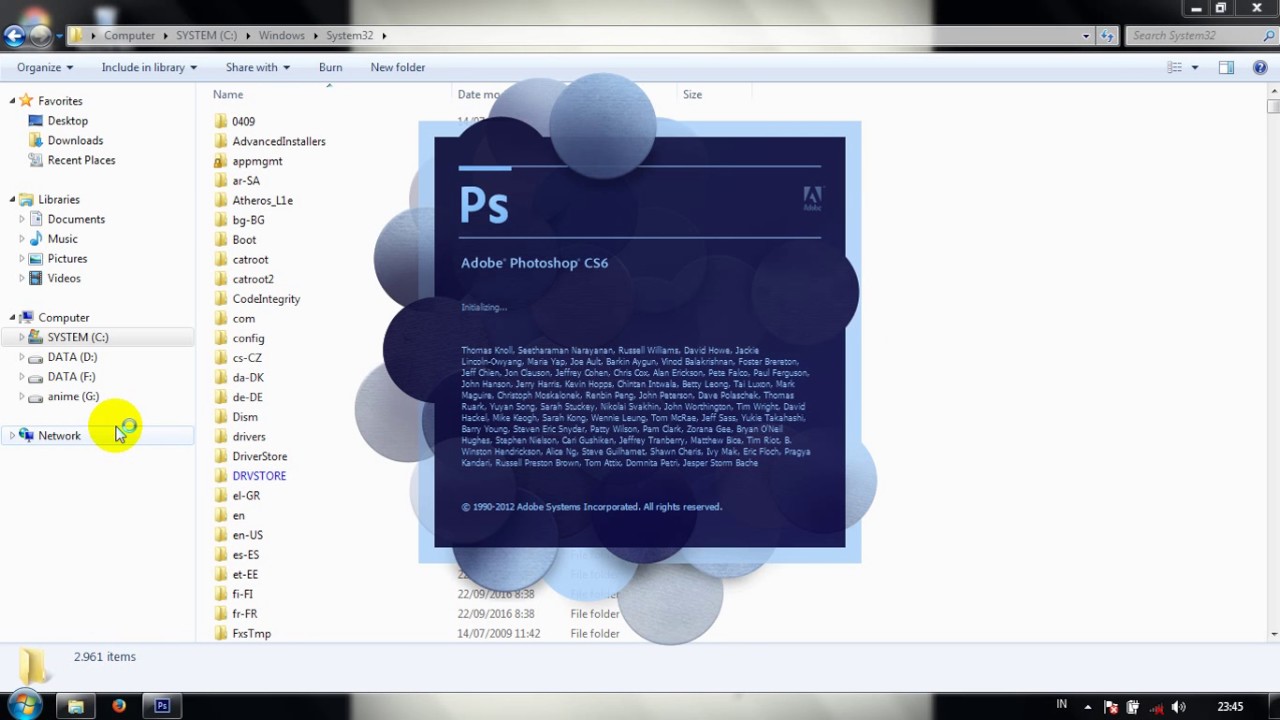Select Network in navigation pane
Screen dimensions: 1280x720
click(59, 435)
